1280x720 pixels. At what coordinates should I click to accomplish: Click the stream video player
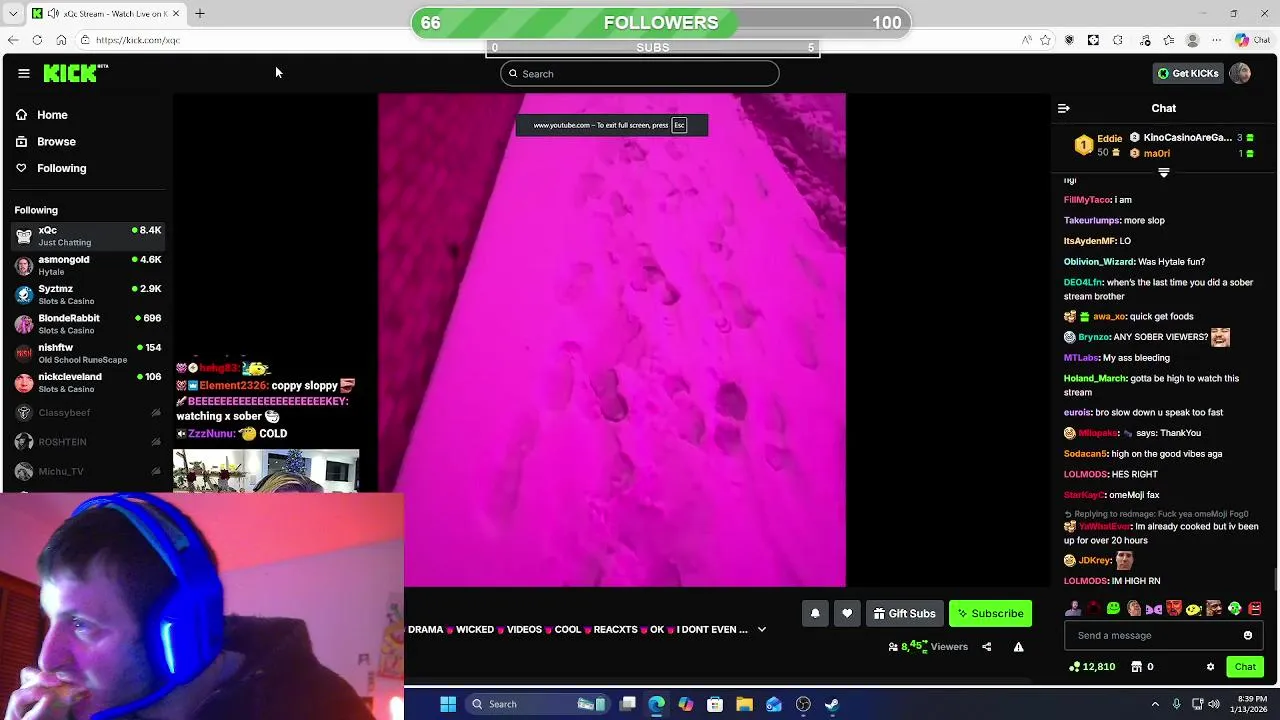(612, 340)
